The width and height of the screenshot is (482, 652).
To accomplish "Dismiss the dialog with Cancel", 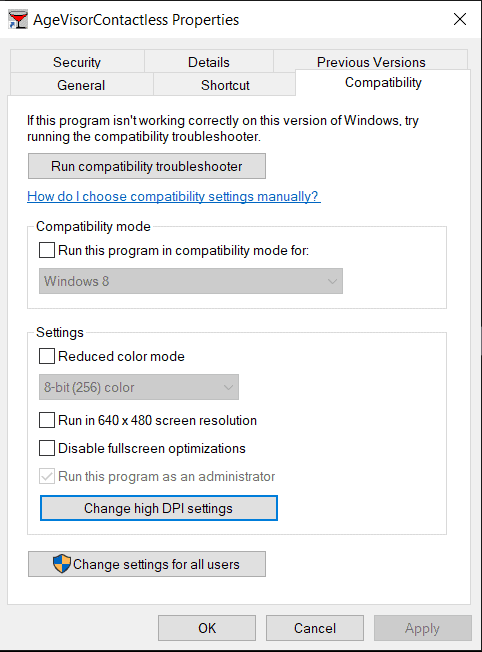I will click(315, 628).
